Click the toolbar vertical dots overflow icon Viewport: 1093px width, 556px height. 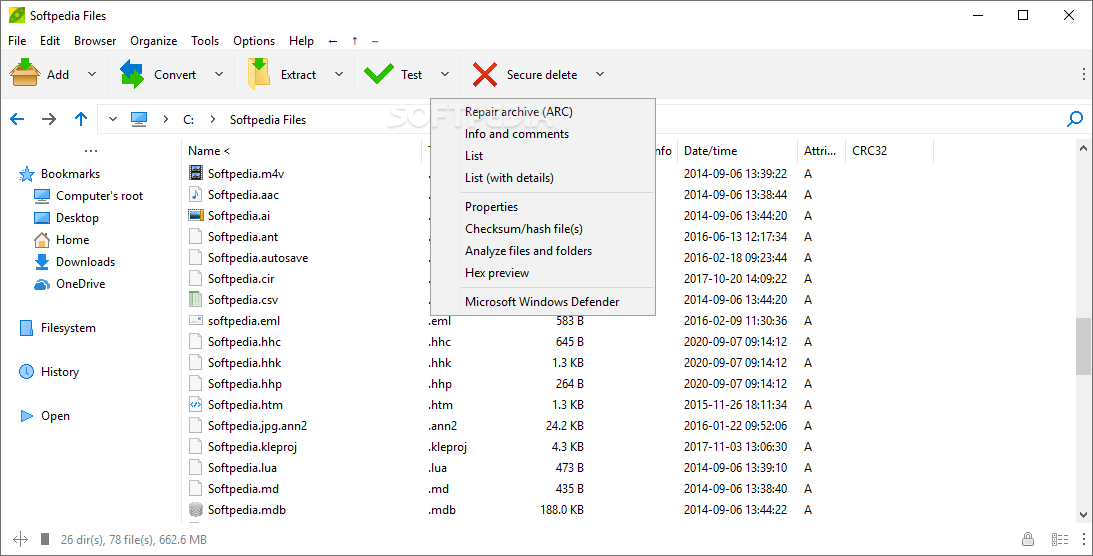point(1084,74)
